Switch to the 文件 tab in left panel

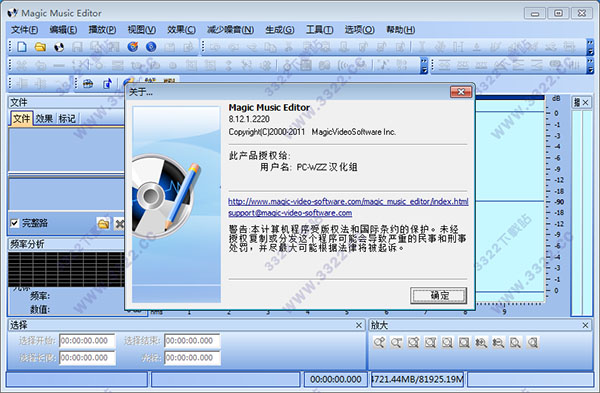pos(21,119)
